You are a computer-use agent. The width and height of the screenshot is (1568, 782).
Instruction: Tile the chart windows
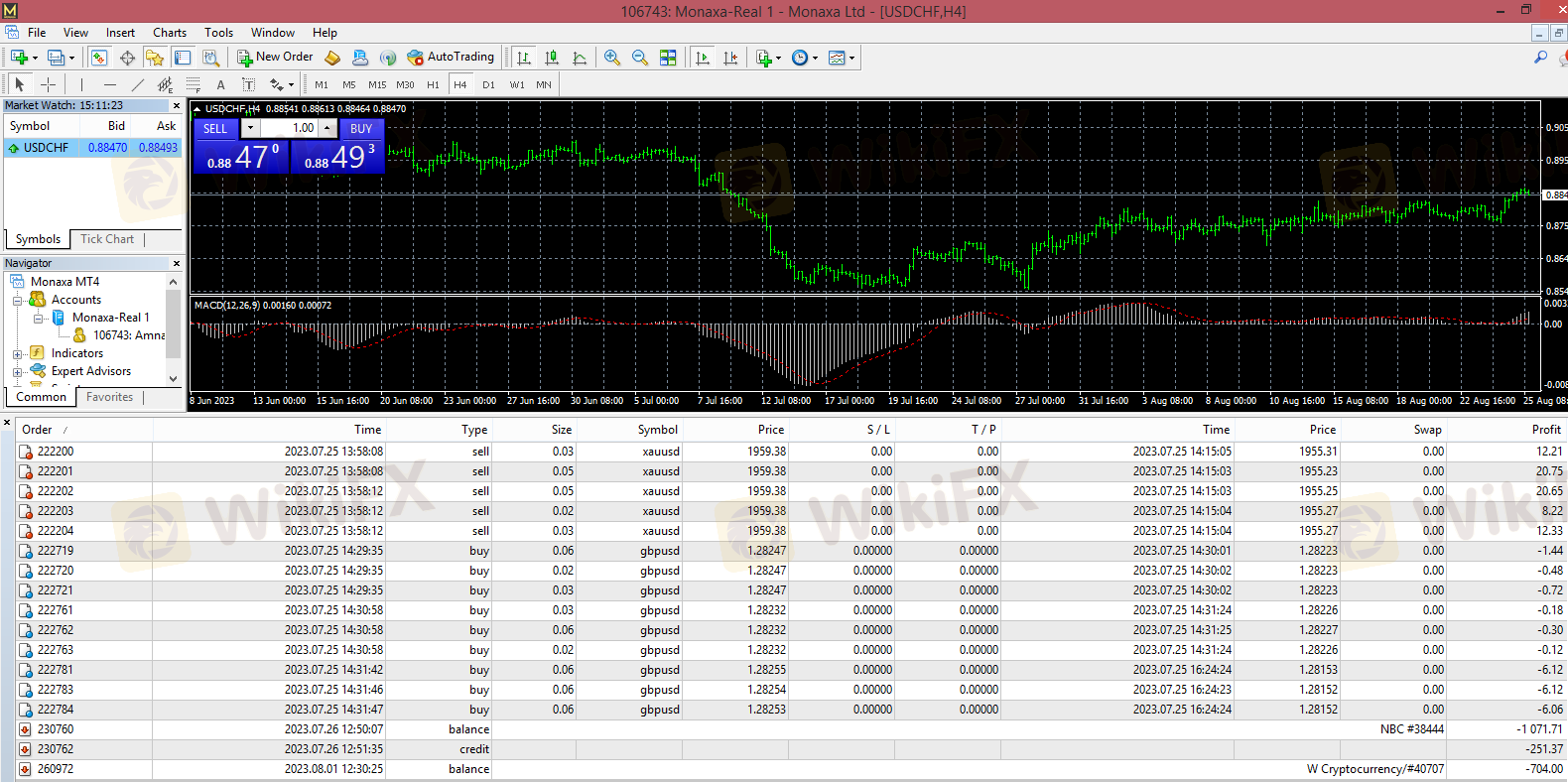coord(668,58)
